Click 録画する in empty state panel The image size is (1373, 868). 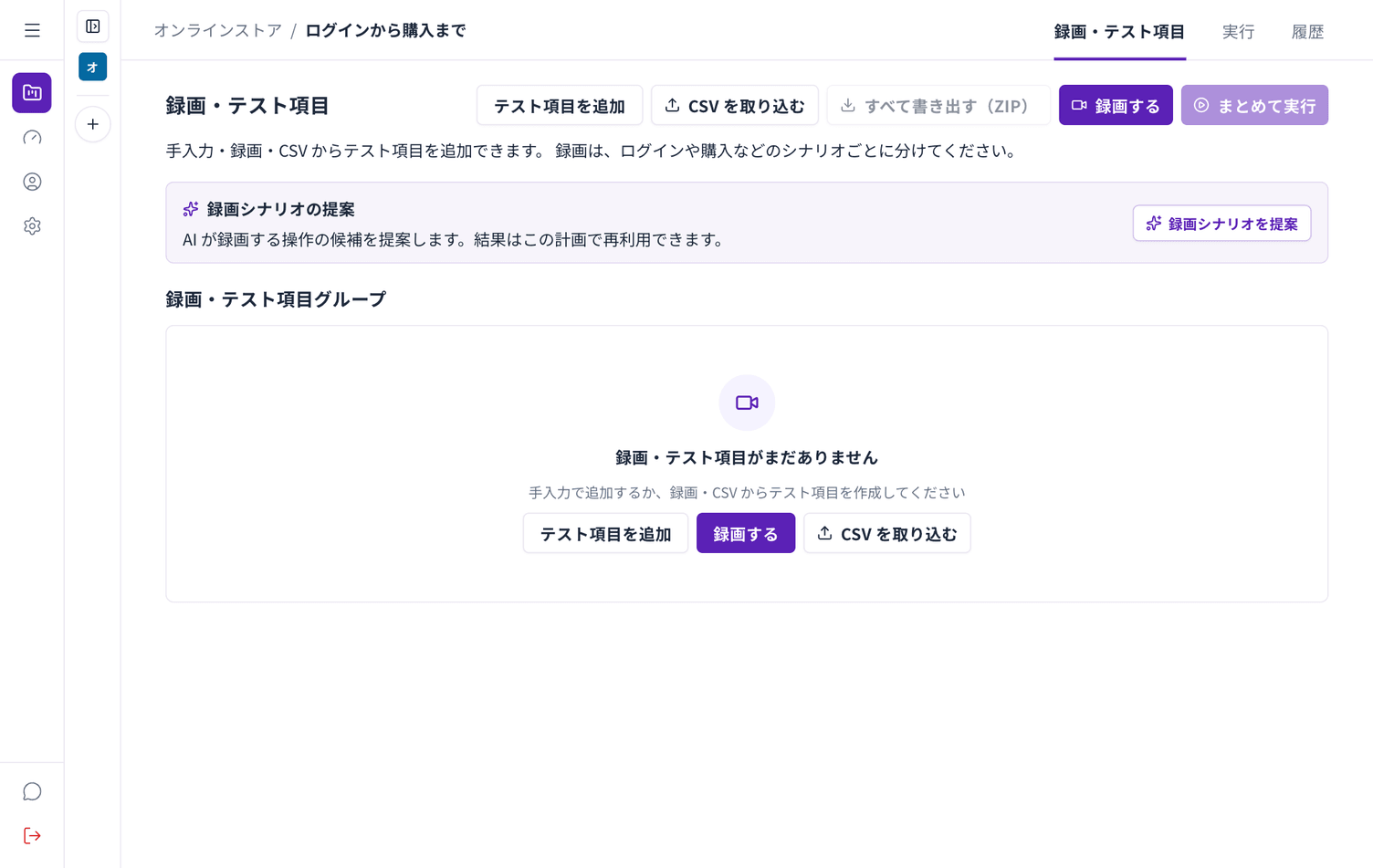pos(746,533)
